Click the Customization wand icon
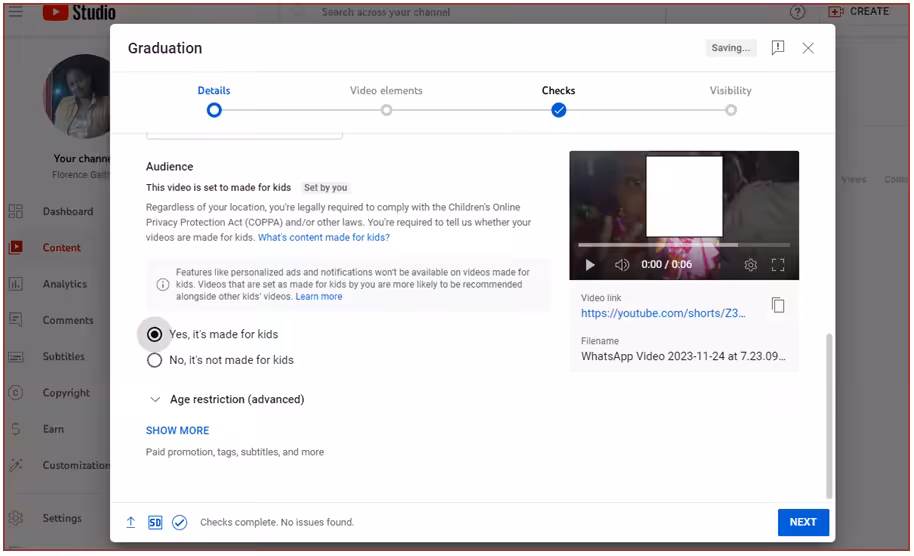914x556 pixels. point(16,465)
